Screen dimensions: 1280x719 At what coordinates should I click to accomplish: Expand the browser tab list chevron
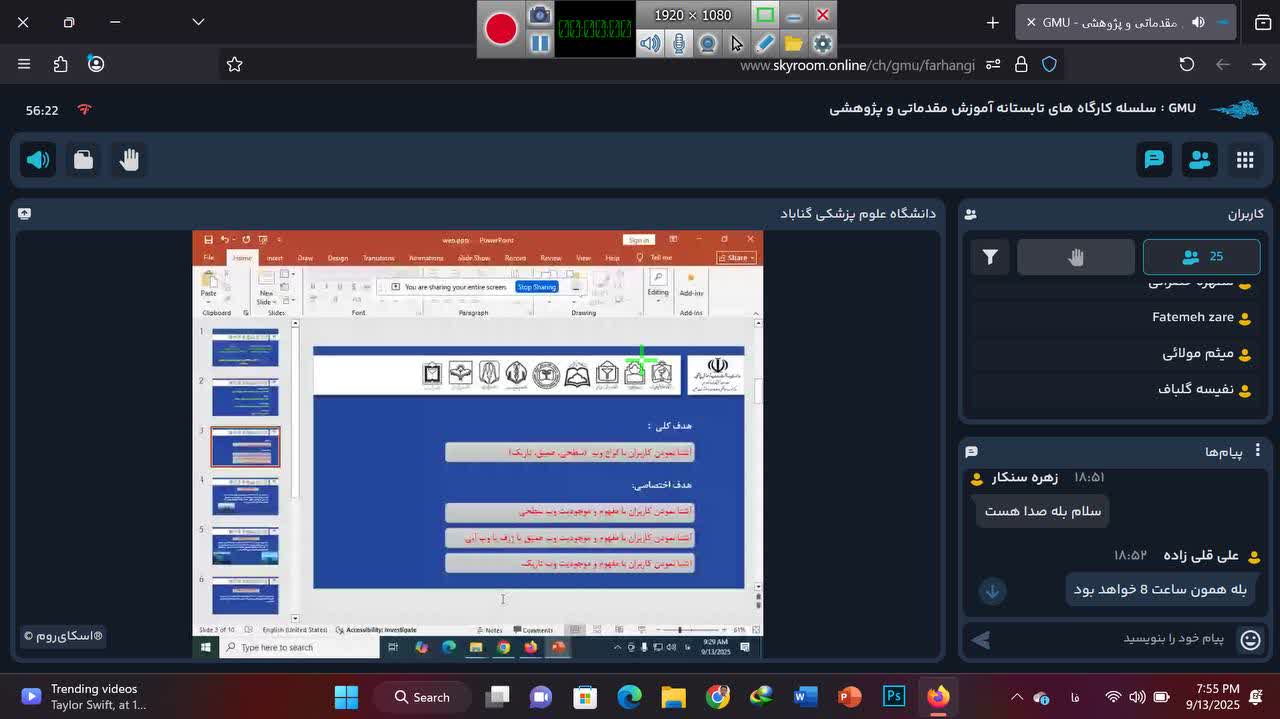click(x=198, y=22)
